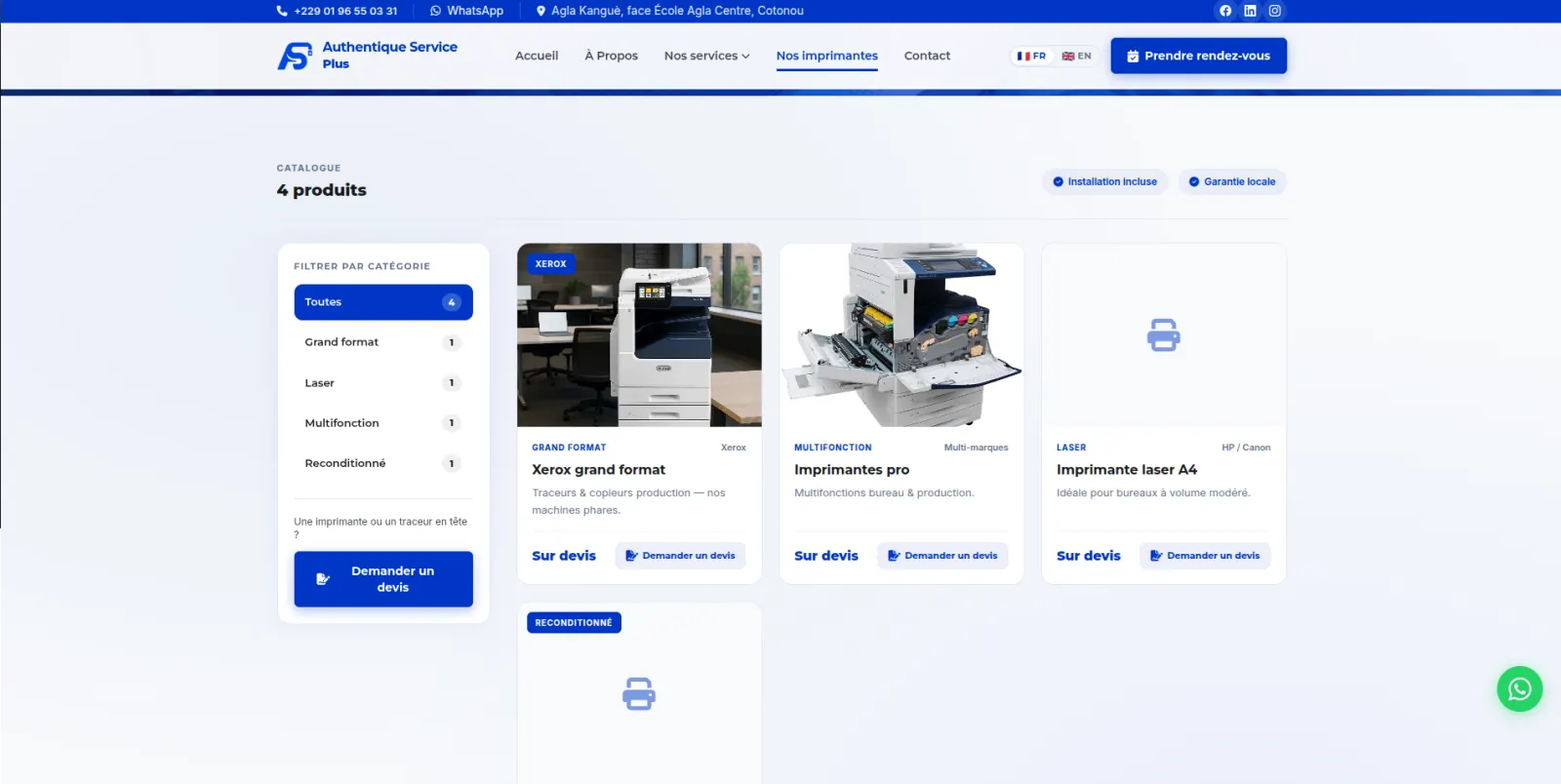This screenshot has height=784, width=1561.
Task: Open the Imprimantes pro product image
Action: click(x=901, y=334)
